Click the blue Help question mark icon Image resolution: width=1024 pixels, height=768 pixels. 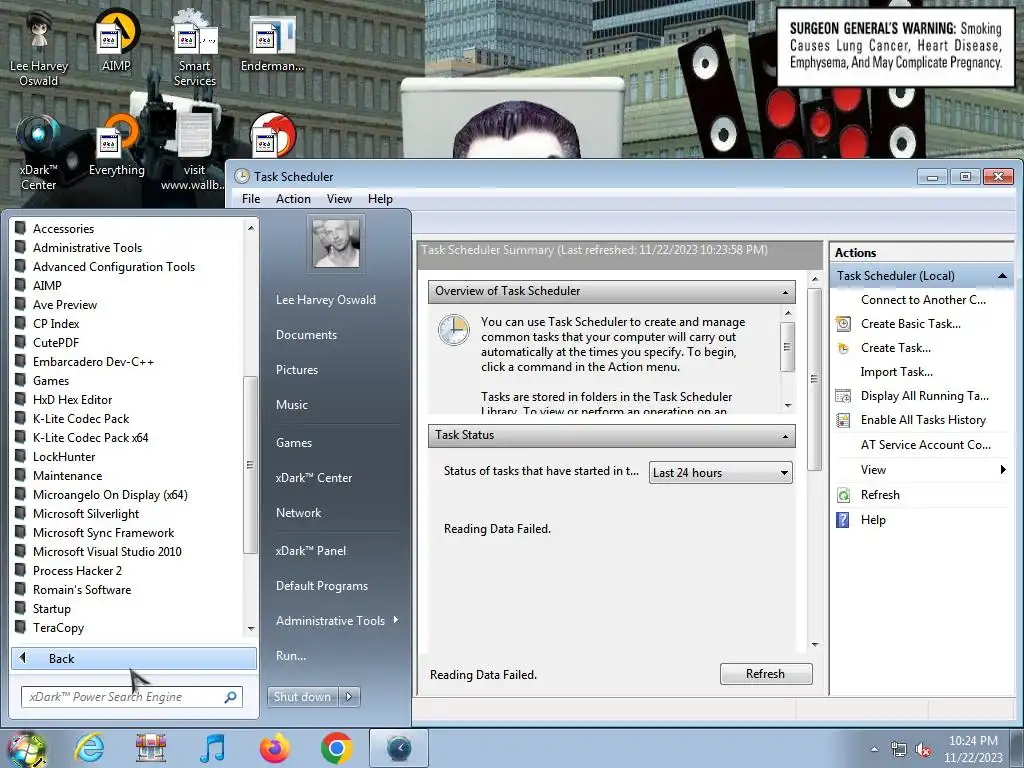(843, 520)
